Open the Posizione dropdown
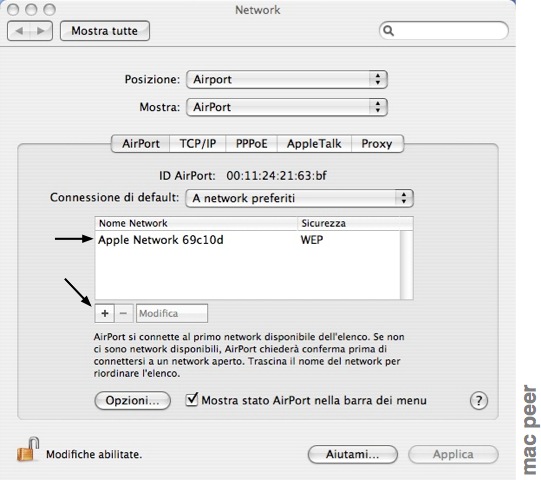 click(287, 79)
